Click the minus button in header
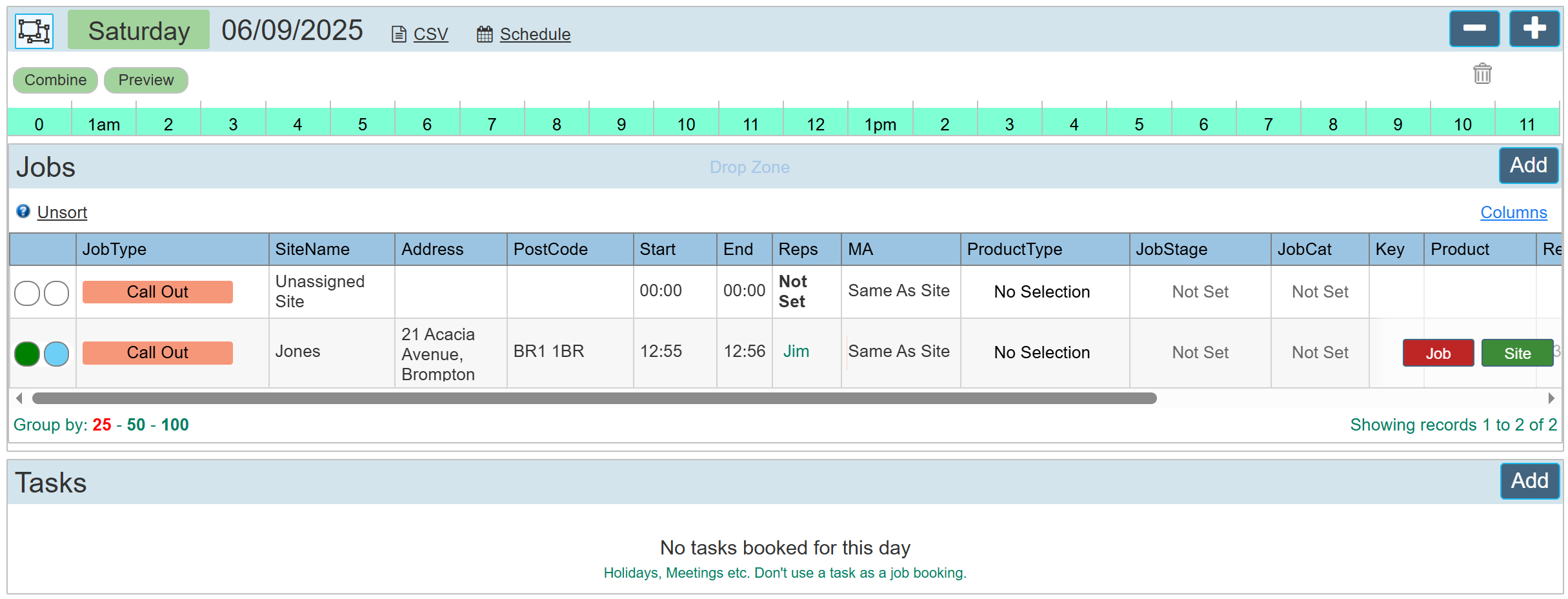The width and height of the screenshot is (1568, 599). (x=1474, y=29)
